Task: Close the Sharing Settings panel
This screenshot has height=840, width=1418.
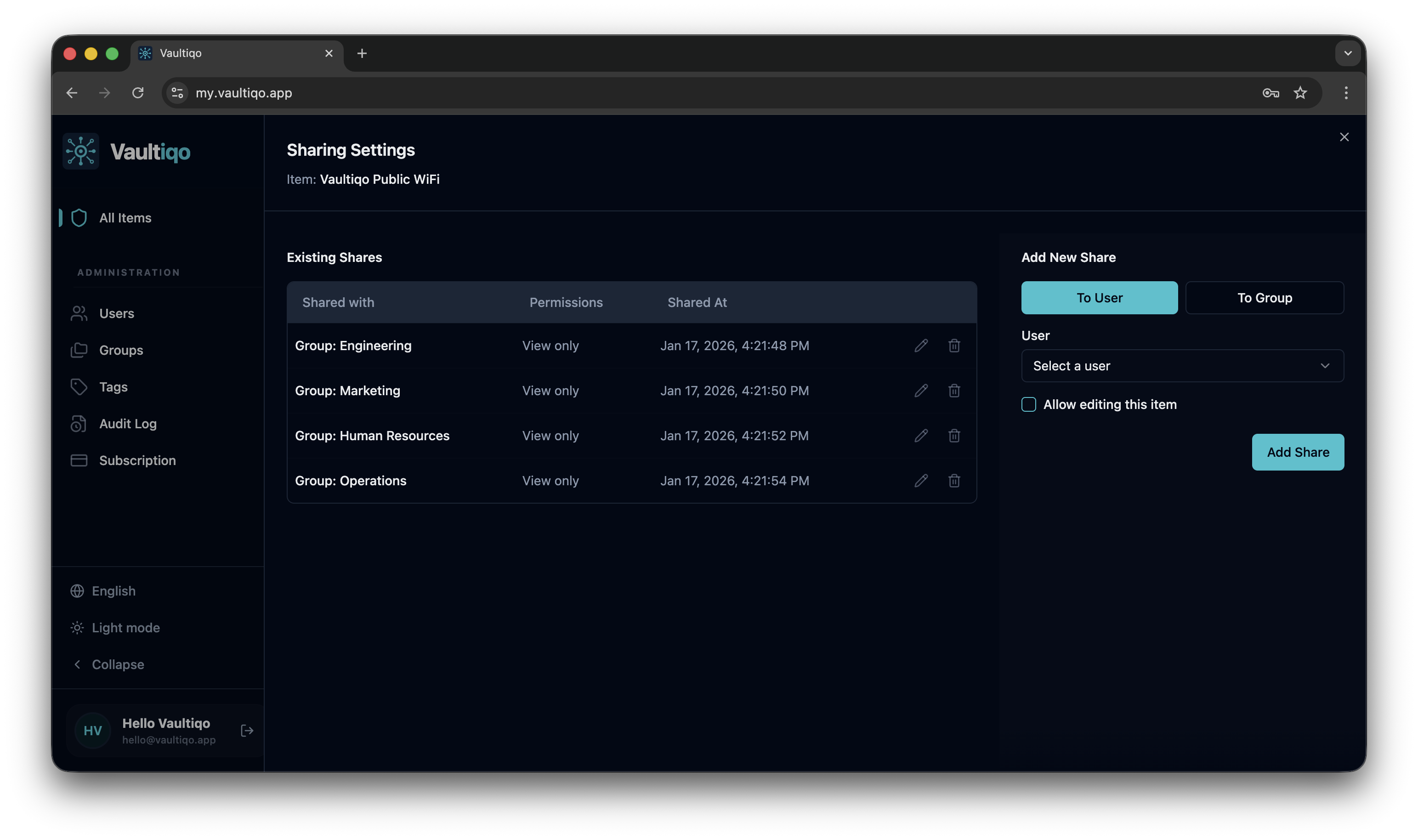Action: coord(1344,137)
